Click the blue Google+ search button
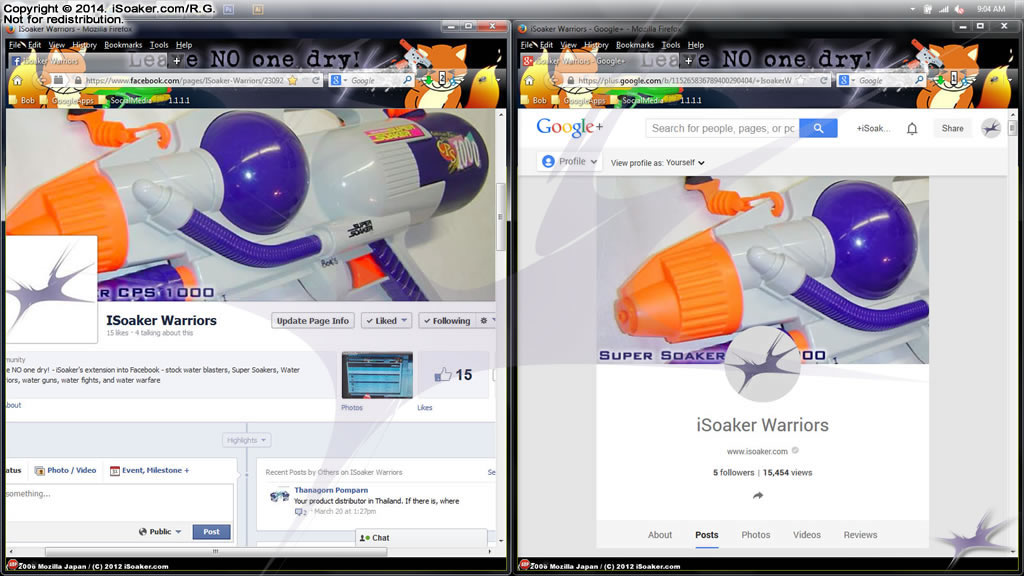 818,129
